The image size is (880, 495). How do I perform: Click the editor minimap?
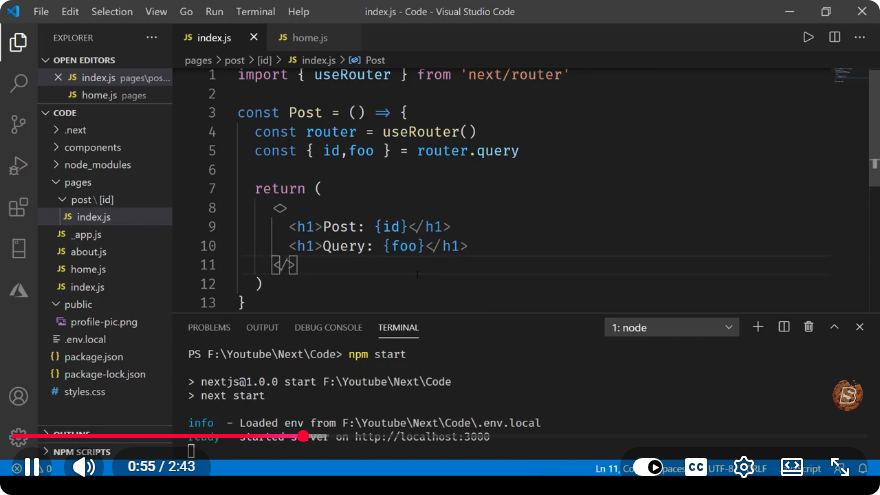[x=842, y=75]
